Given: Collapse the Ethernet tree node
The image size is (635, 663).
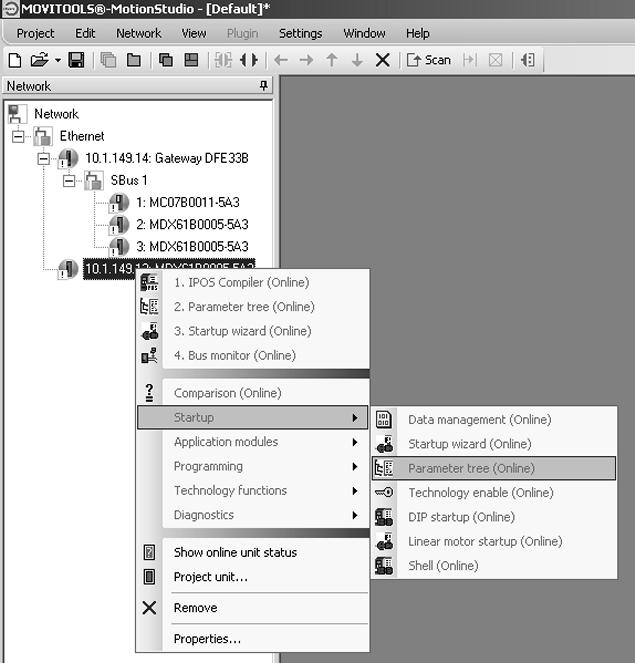Looking at the screenshot, I should pos(18,137).
